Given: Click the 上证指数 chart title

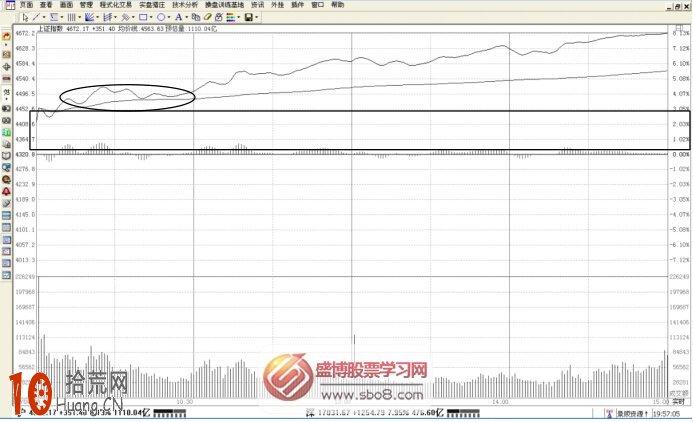Looking at the screenshot, I should pyautogui.click(x=50, y=28).
